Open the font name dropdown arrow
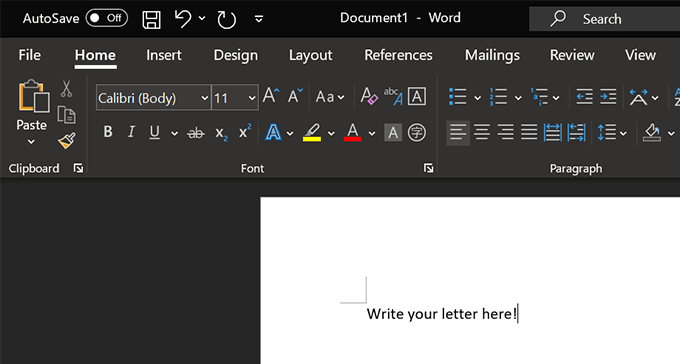The width and height of the screenshot is (680, 364). tap(205, 98)
